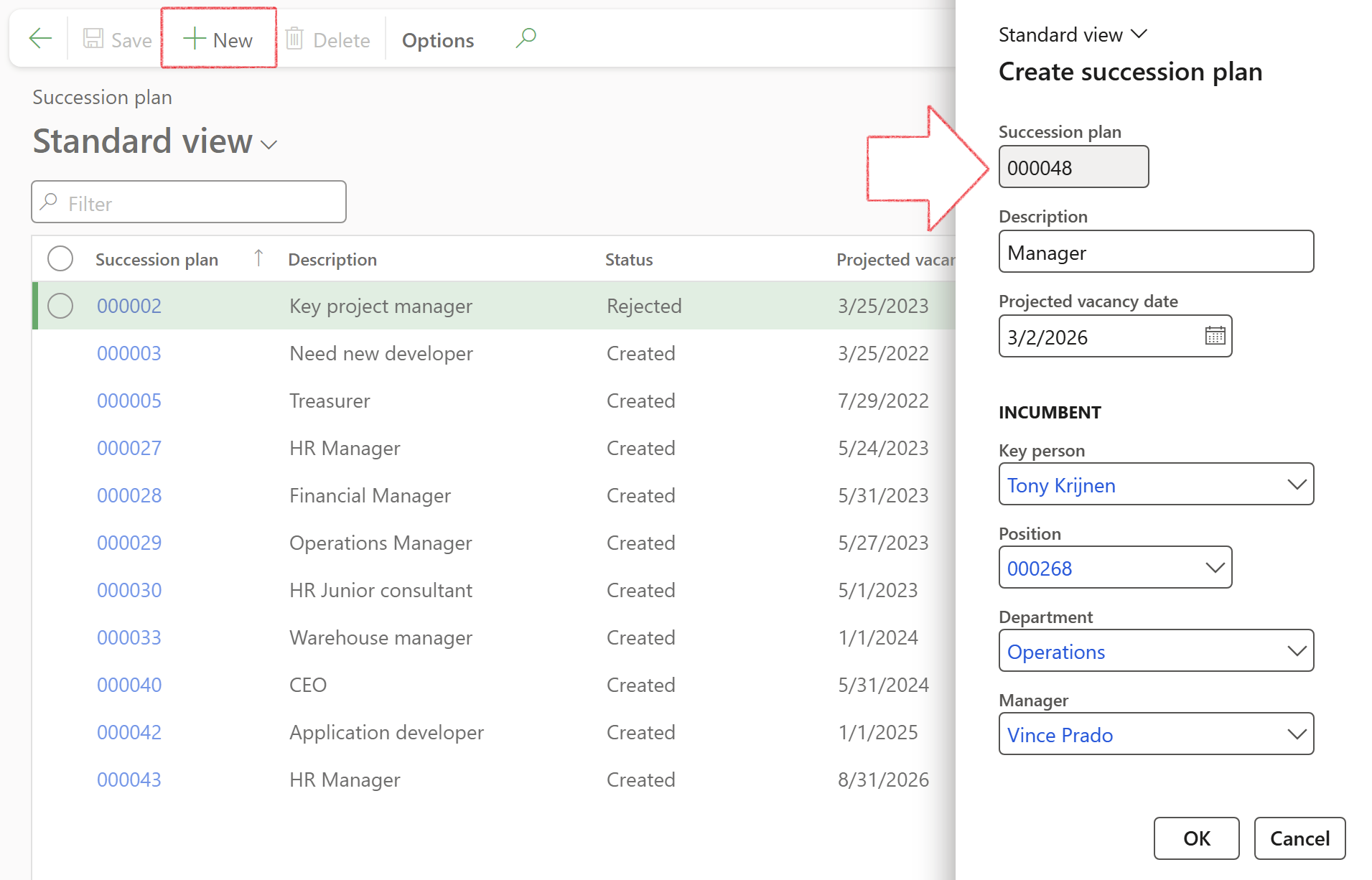Viewport: 1372px width, 880px height.
Task: Click the Filter input box
Action: (189, 203)
